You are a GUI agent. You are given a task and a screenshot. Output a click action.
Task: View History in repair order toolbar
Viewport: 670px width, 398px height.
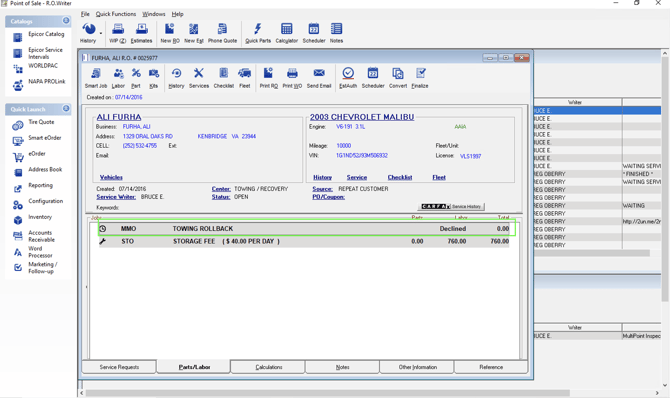click(176, 78)
